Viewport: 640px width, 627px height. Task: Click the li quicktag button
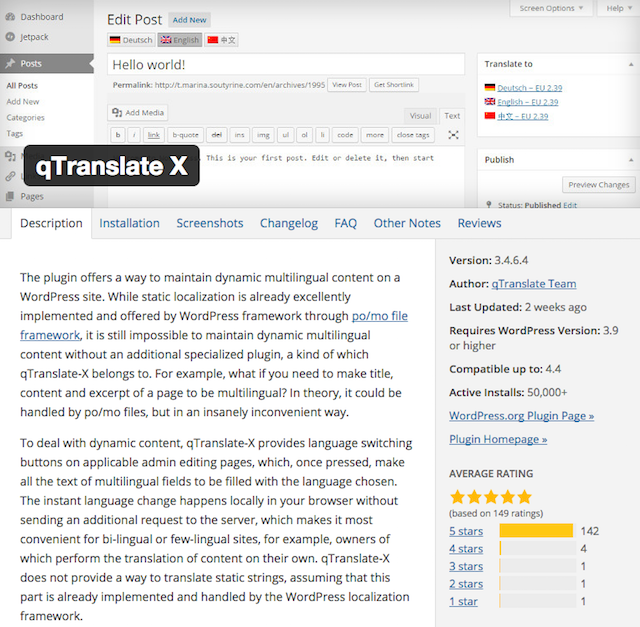click(322, 135)
